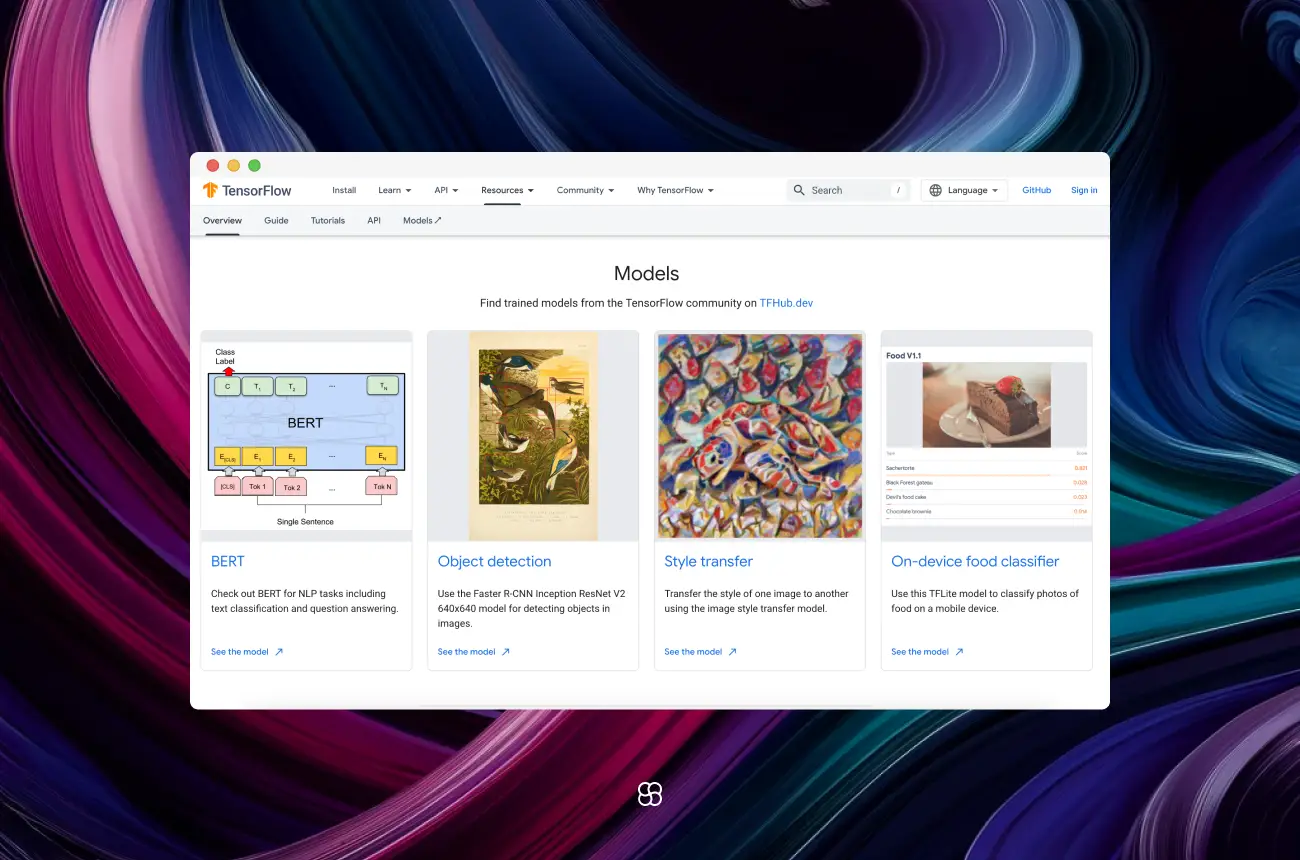The height and width of the screenshot is (860, 1300).
Task: Click the Sign in link
Action: click(1084, 190)
